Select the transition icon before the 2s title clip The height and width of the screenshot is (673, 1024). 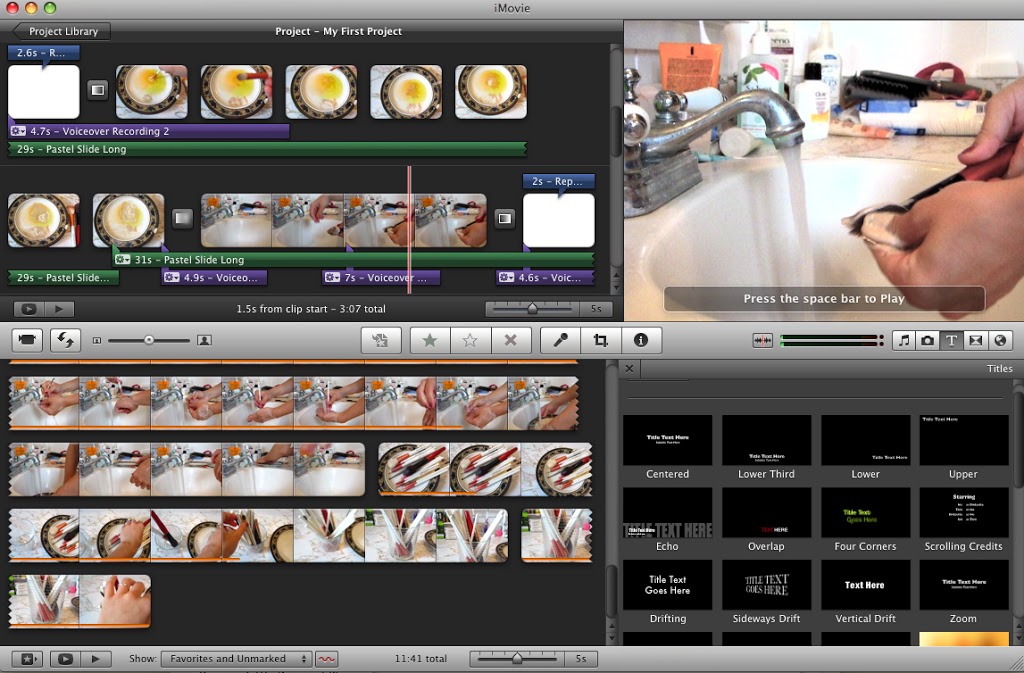[x=505, y=218]
